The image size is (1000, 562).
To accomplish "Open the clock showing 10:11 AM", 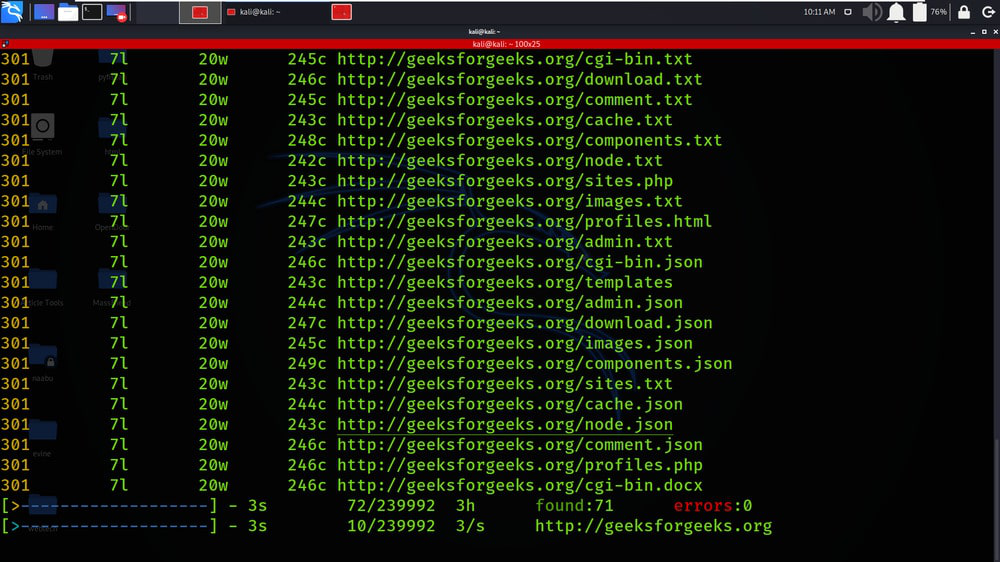I will [x=819, y=12].
